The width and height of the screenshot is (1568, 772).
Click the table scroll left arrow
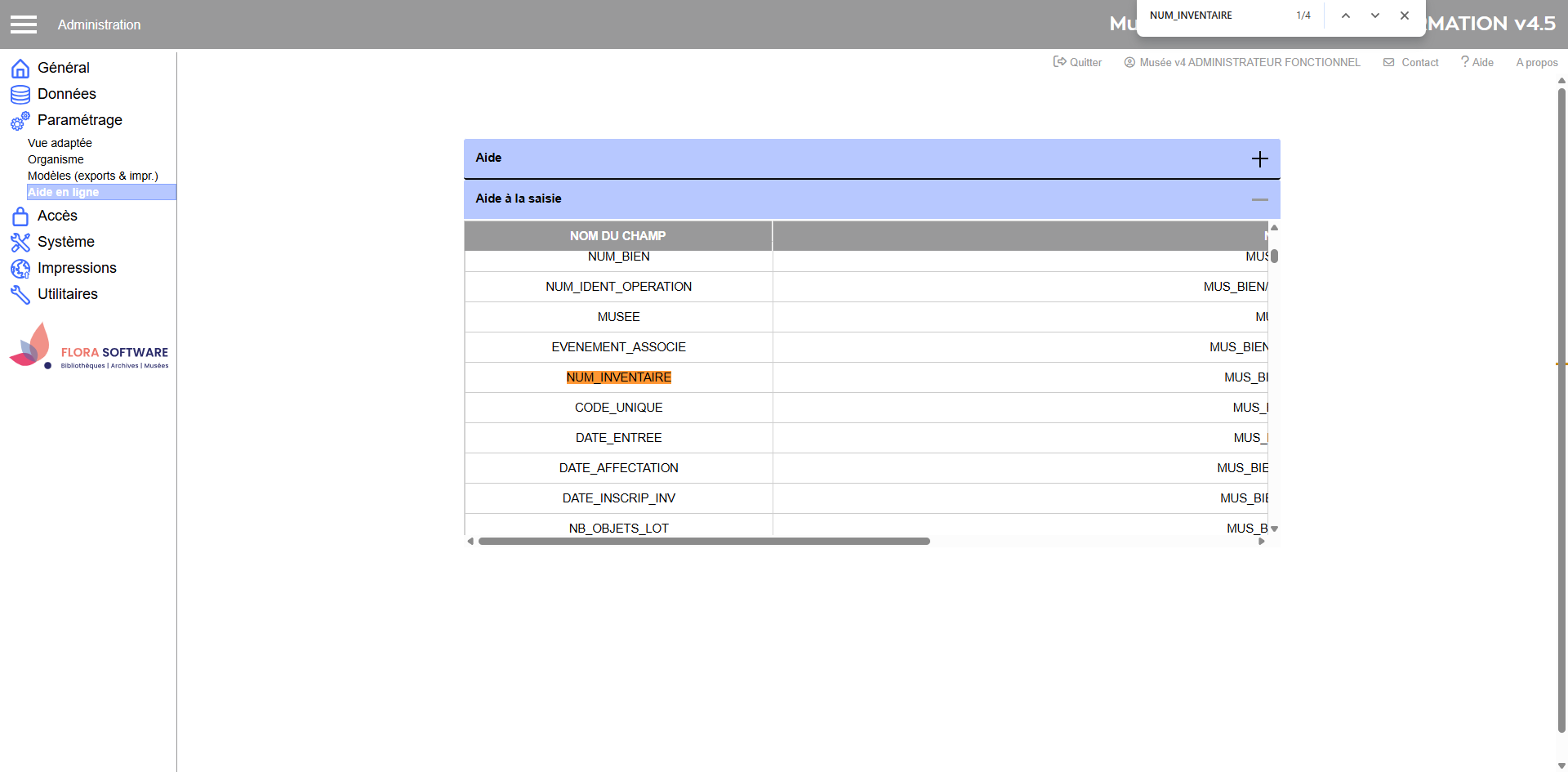pos(470,541)
